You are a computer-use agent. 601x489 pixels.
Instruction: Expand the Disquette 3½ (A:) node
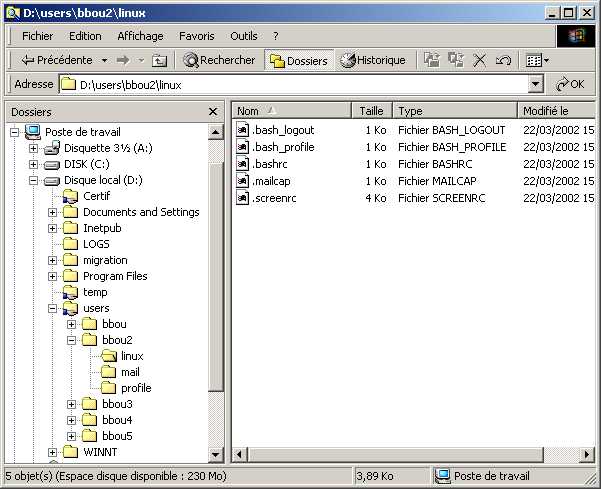coord(33,148)
